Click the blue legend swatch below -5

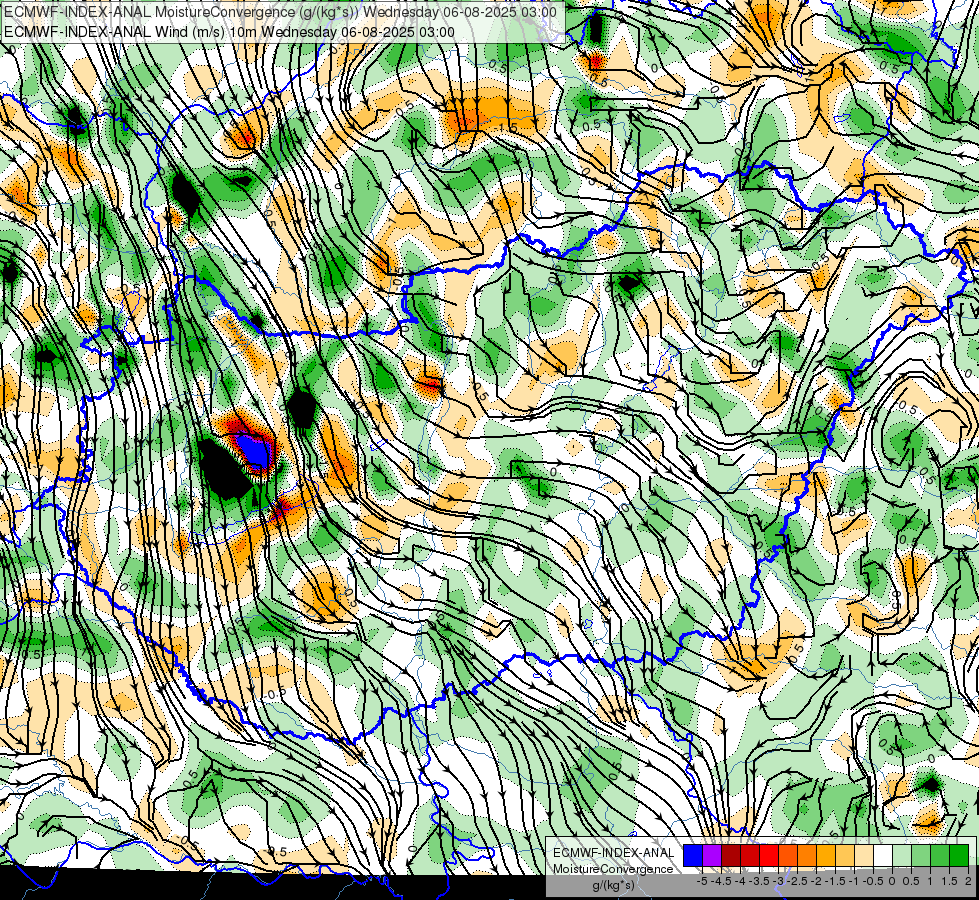(693, 855)
